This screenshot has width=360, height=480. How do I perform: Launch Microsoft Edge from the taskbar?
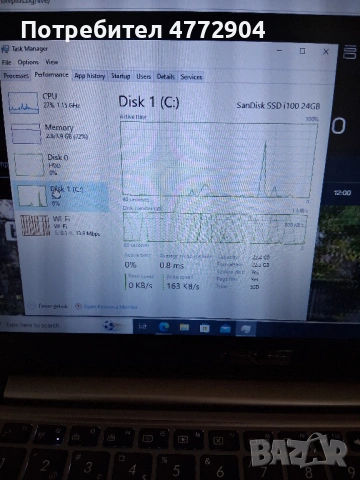tap(164, 327)
